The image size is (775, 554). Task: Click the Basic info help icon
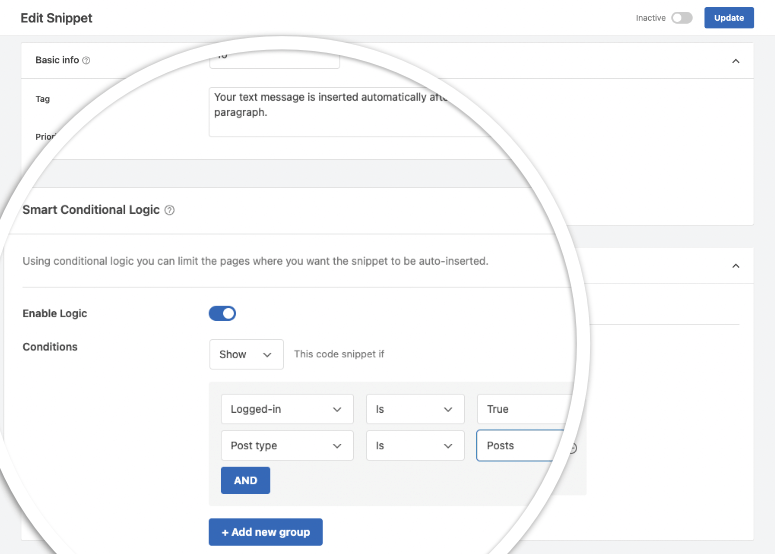[86, 61]
